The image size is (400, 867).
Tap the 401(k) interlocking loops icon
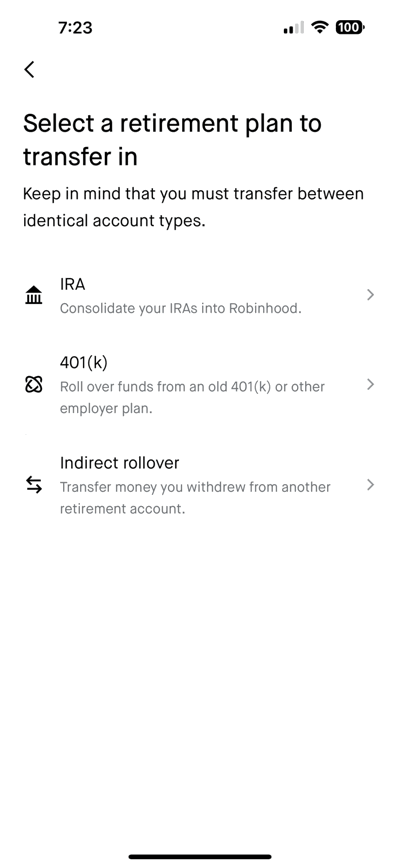coord(34,384)
